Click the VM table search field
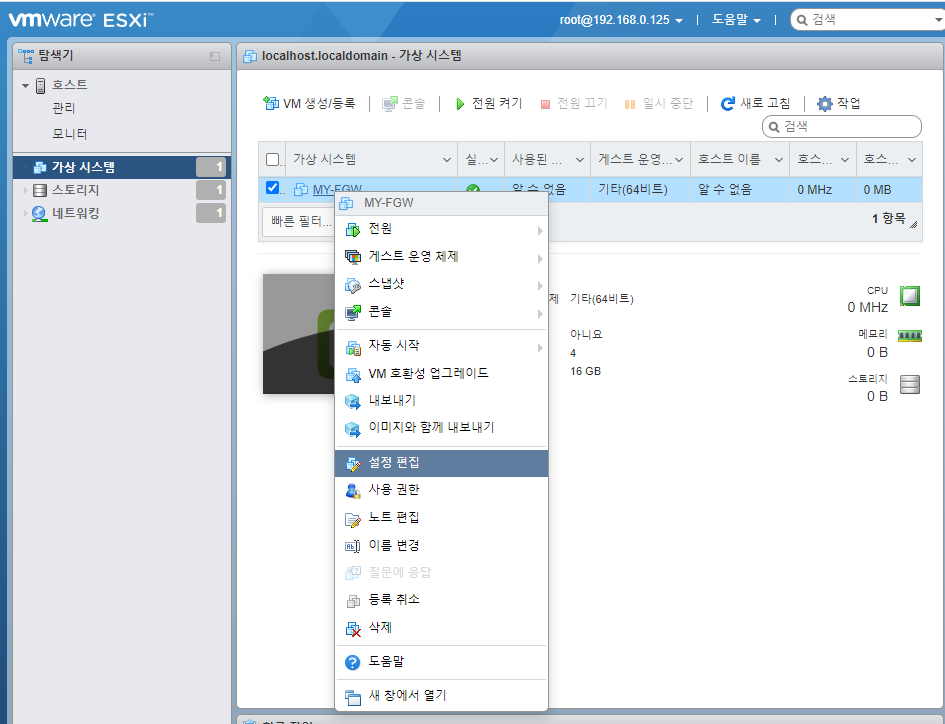The width and height of the screenshot is (945, 724). [841, 127]
